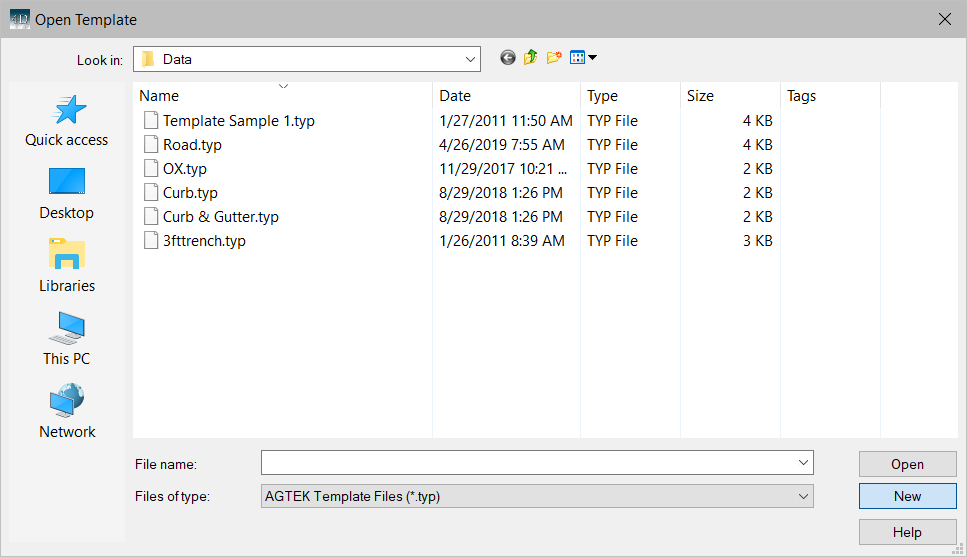Click the Back navigation arrow icon
The width and height of the screenshot is (967, 557).
pyautogui.click(x=508, y=58)
